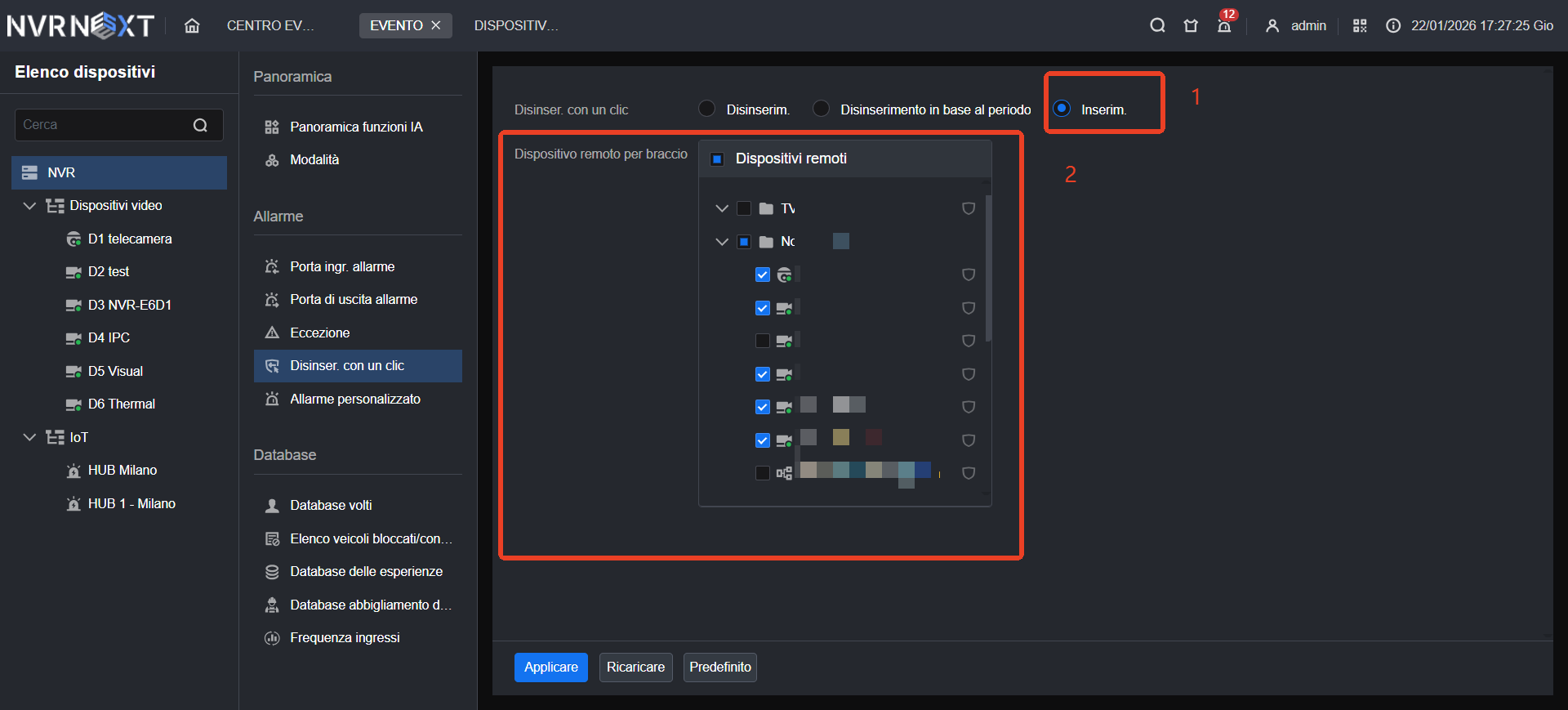Collapse the TV folder chevron
The width and height of the screenshot is (1568, 710).
coord(722,208)
